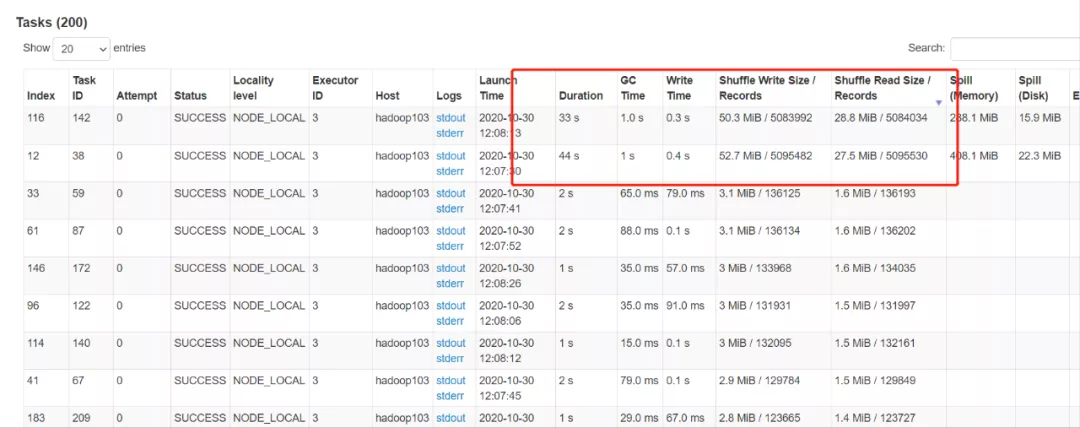The image size is (1080, 428).
Task: Open stdout log for task index 116
Action: (x=451, y=118)
